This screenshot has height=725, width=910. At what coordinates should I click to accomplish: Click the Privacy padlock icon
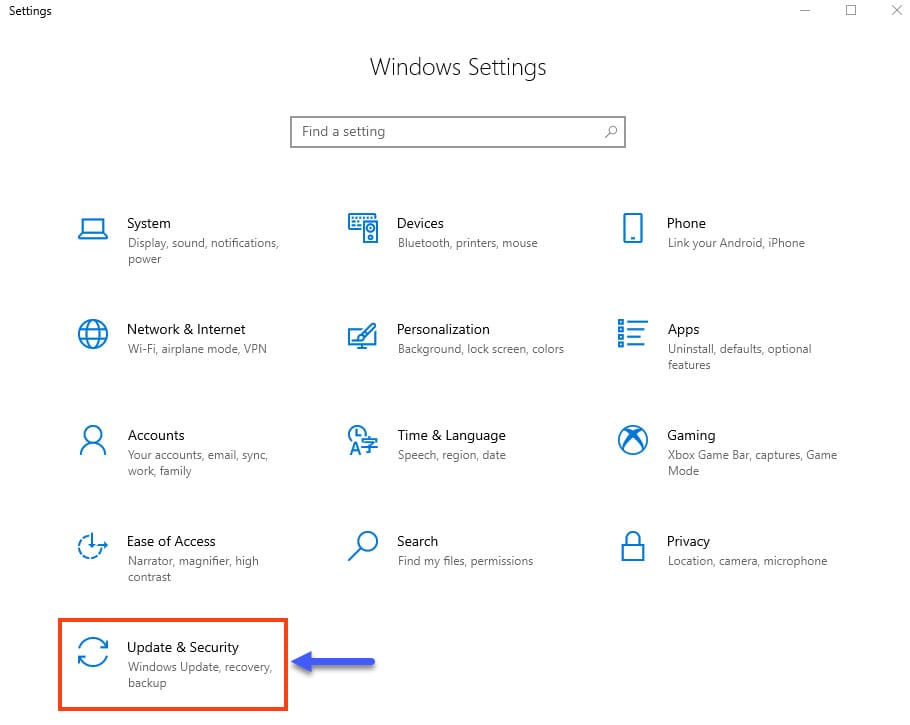633,546
